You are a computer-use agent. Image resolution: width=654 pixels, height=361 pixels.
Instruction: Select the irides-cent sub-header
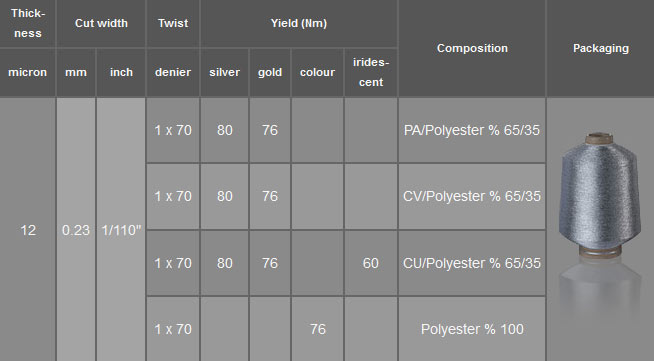371,73
